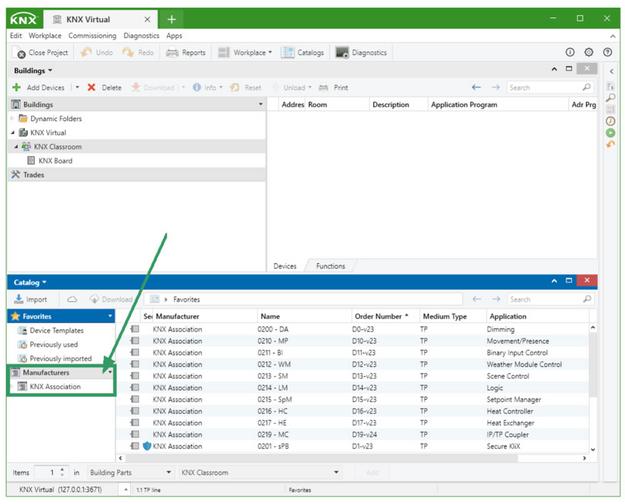The width and height of the screenshot is (625, 504).
Task: Open settings gear icon at top right
Action: tap(588, 52)
